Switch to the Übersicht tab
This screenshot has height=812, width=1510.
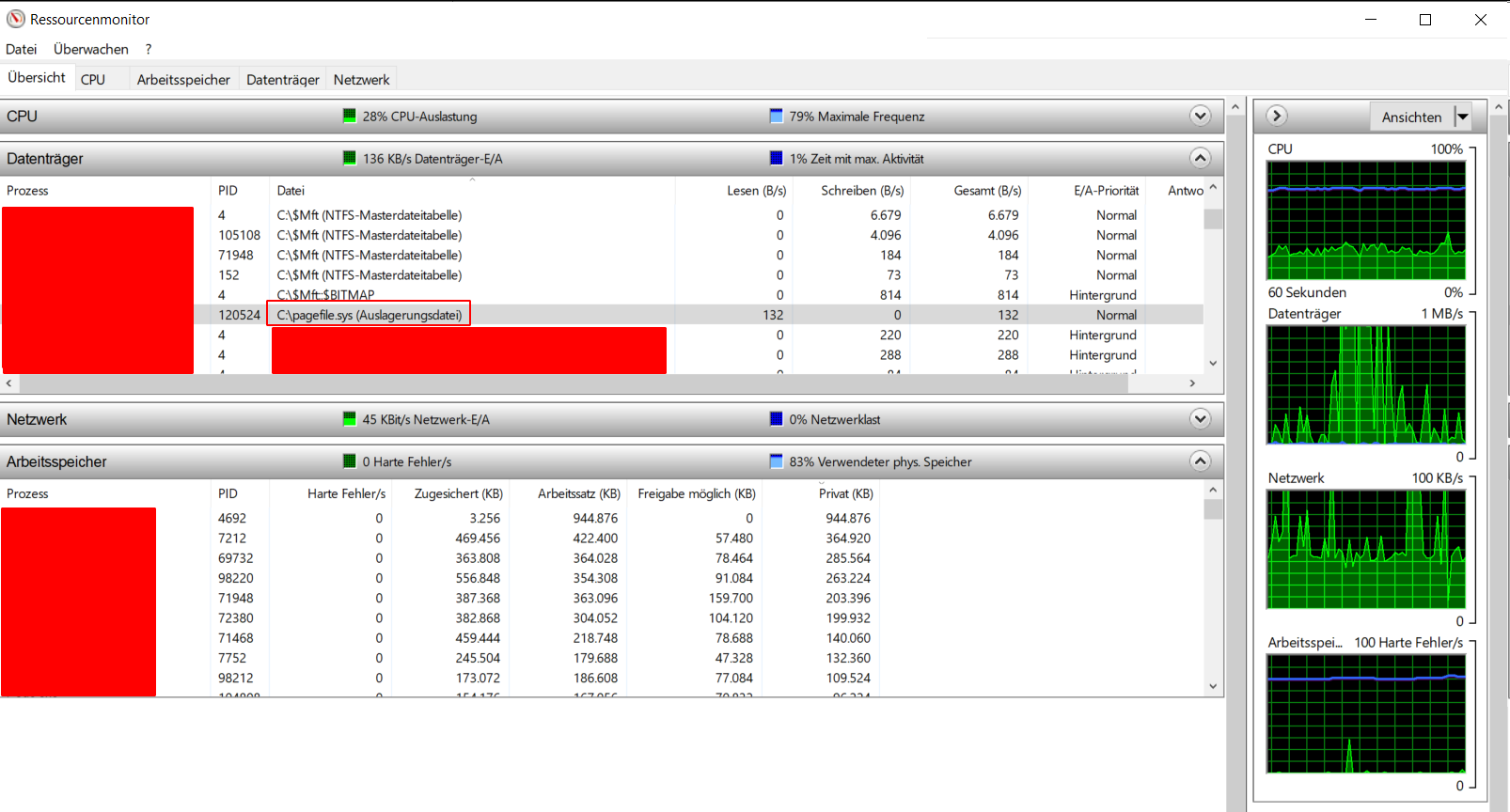click(37, 78)
